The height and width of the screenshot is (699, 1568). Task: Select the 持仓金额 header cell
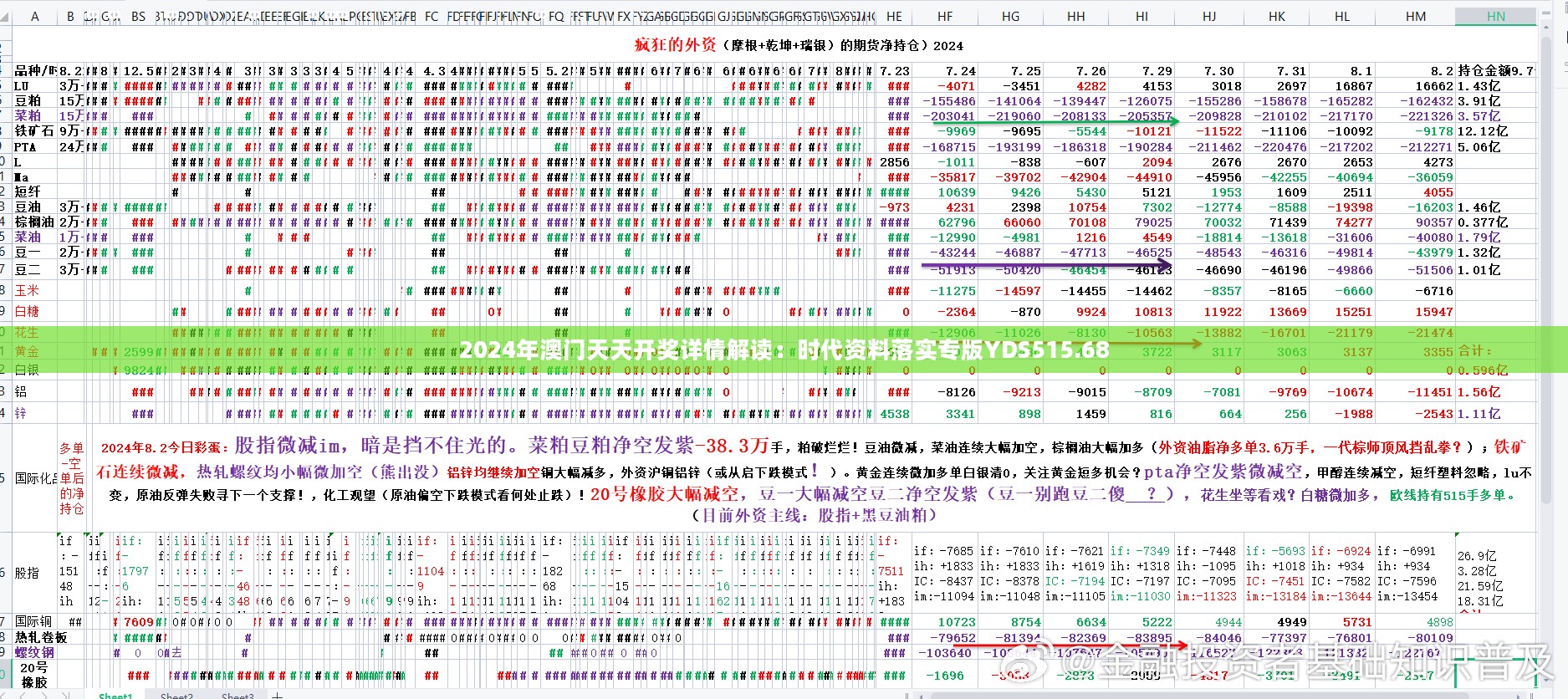pyautogui.click(x=1496, y=71)
